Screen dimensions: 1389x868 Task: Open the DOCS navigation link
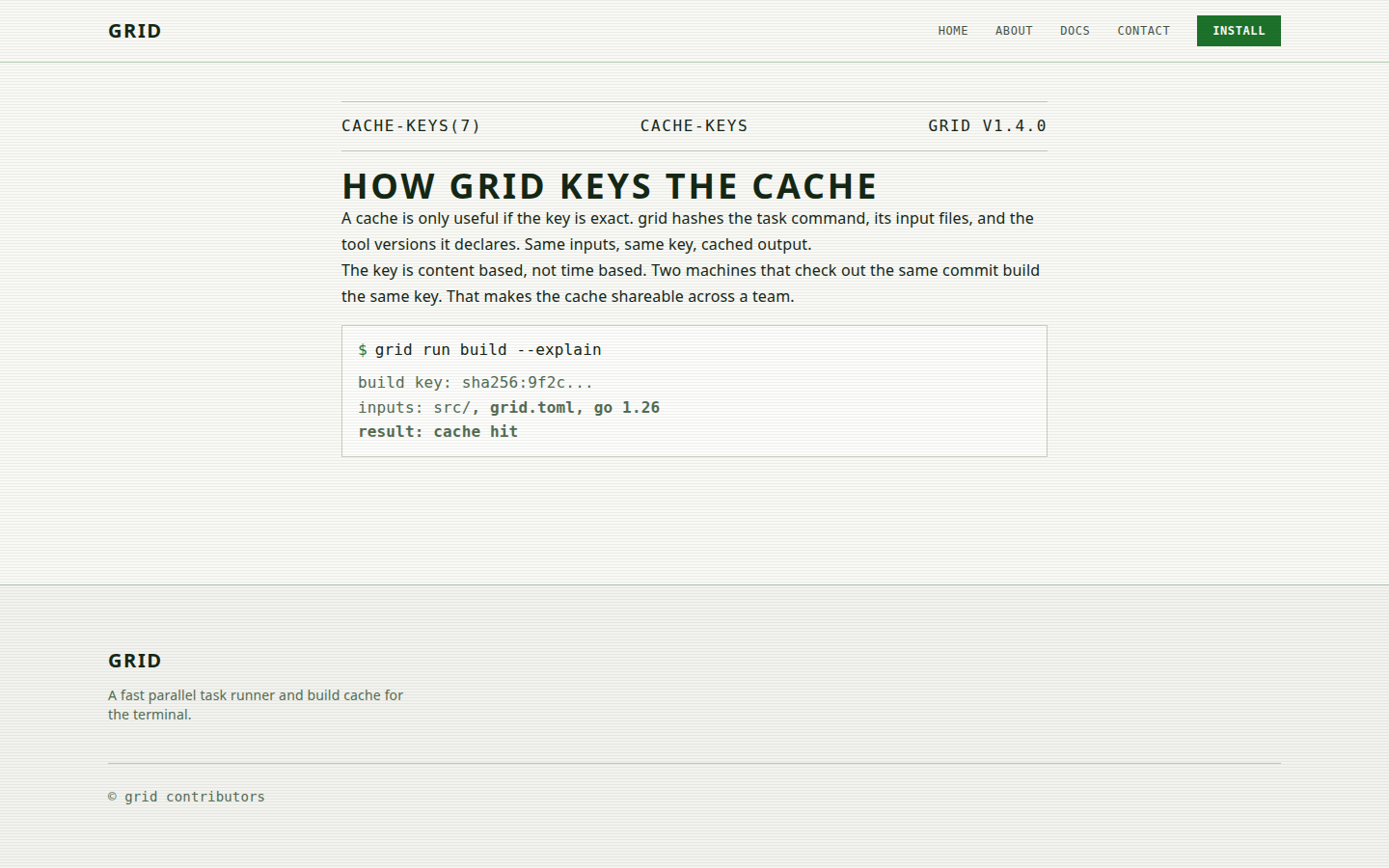1075,31
